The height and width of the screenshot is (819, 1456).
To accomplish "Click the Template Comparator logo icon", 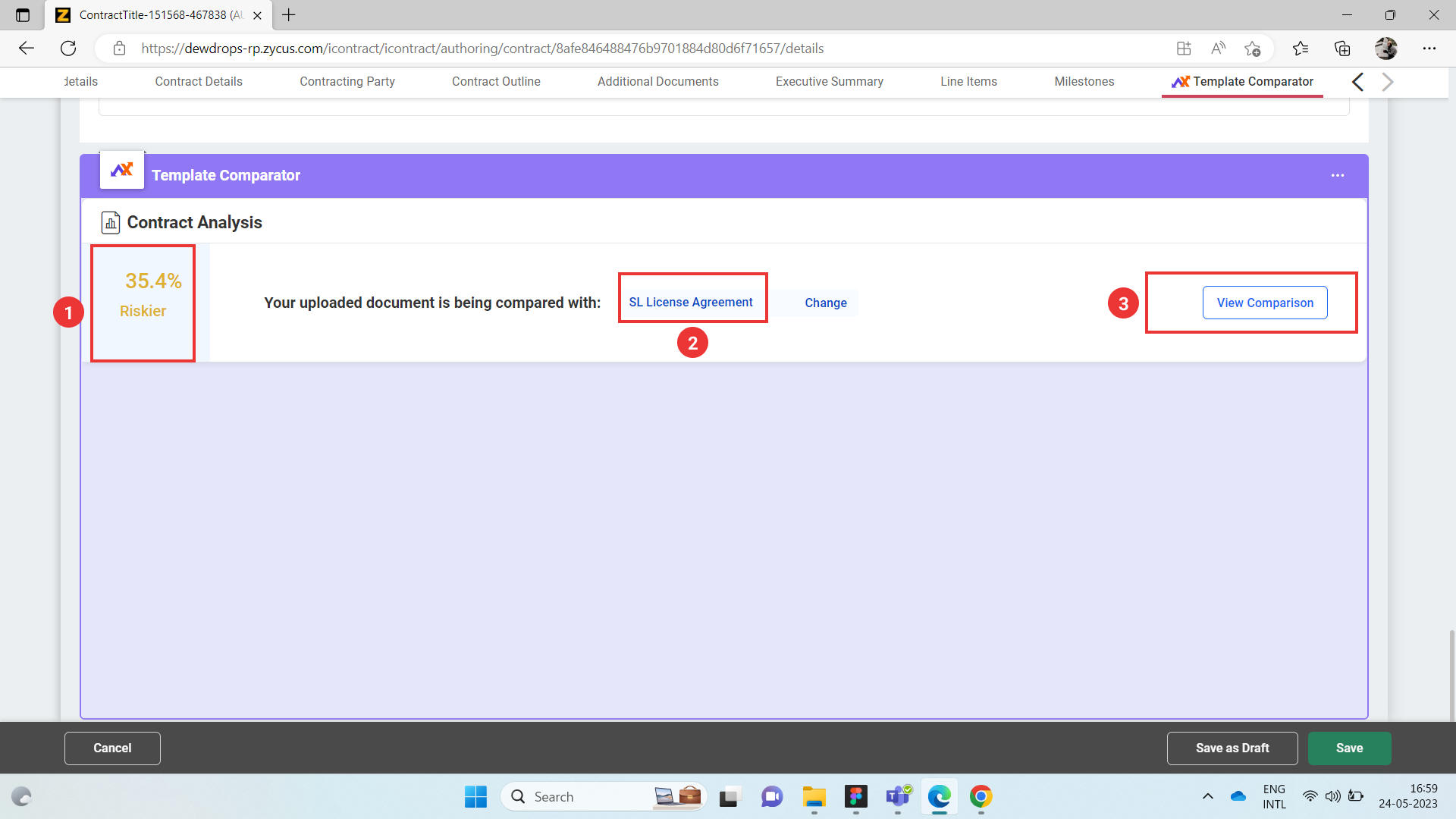I will pyautogui.click(x=122, y=170).
